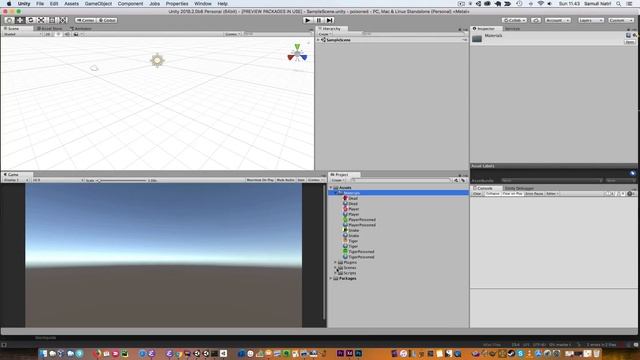Screen dimensions: 640x360
Task: Select the Rotate tool in toolbar
Action: [30, 20]
